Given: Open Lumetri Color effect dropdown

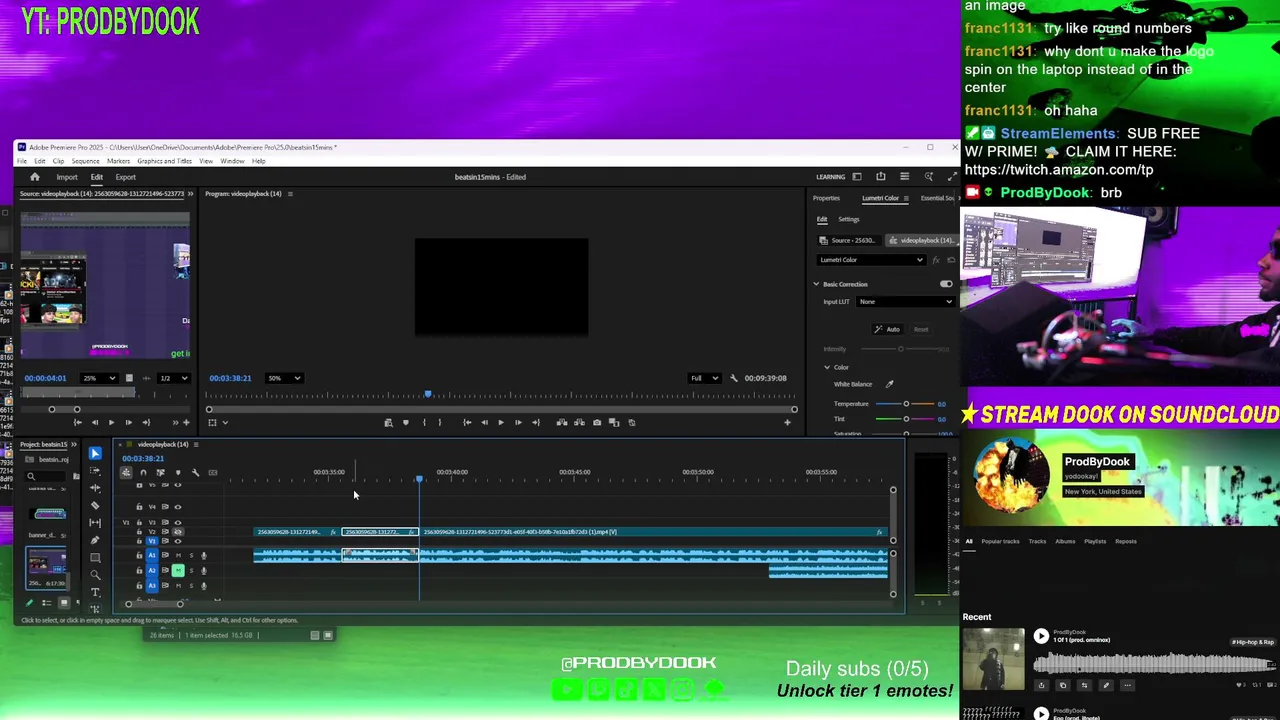Looking at the screenshot, I should pos(871,260).
